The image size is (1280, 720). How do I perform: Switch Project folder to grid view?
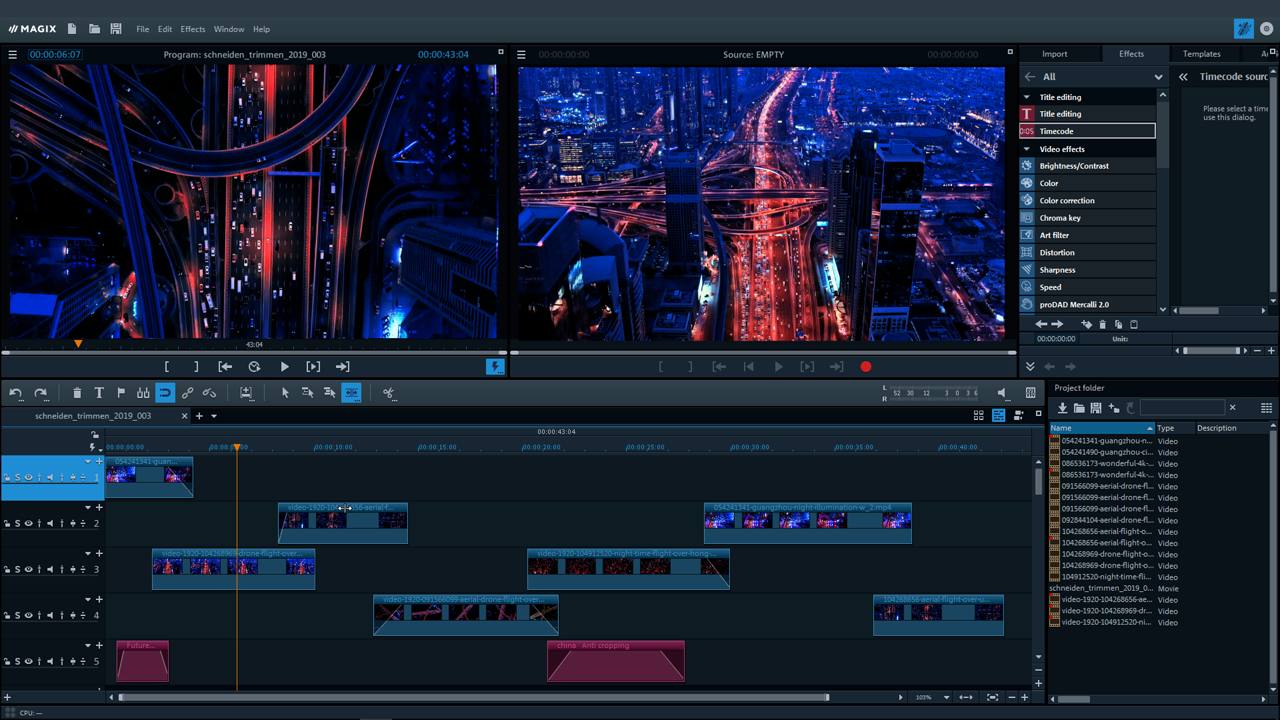[1266, 408]
